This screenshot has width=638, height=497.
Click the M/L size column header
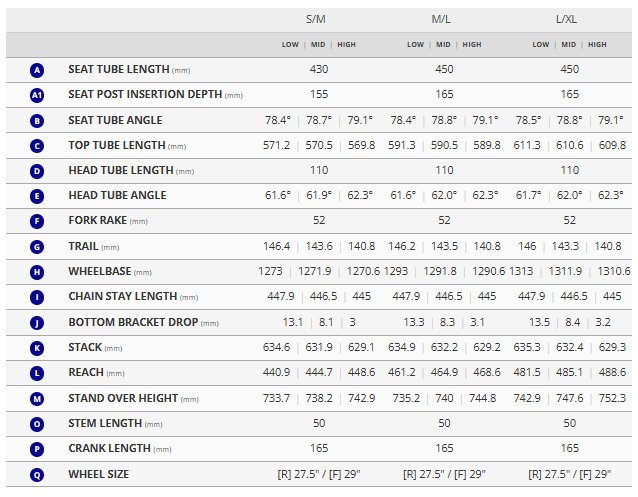point(444,19)
